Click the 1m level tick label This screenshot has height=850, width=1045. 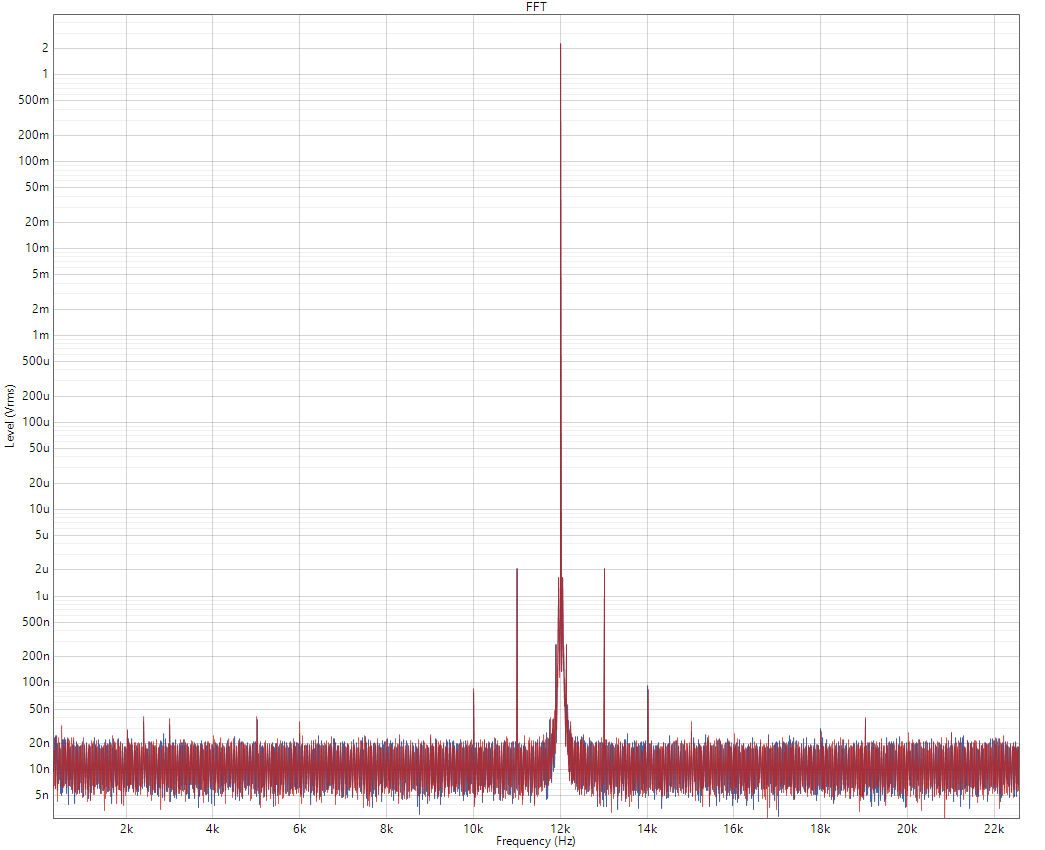(x=41, y=335)
